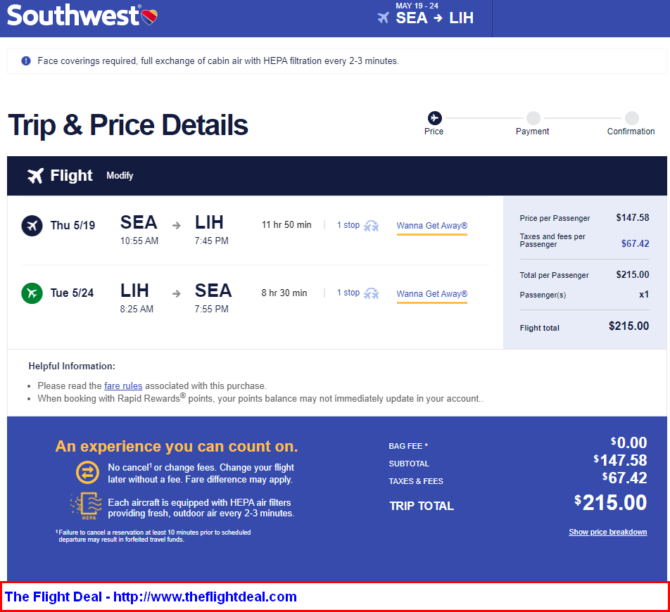
Task: Open Wanna Get Away fare for outbound flight
Action: click(x=432, y=226)
